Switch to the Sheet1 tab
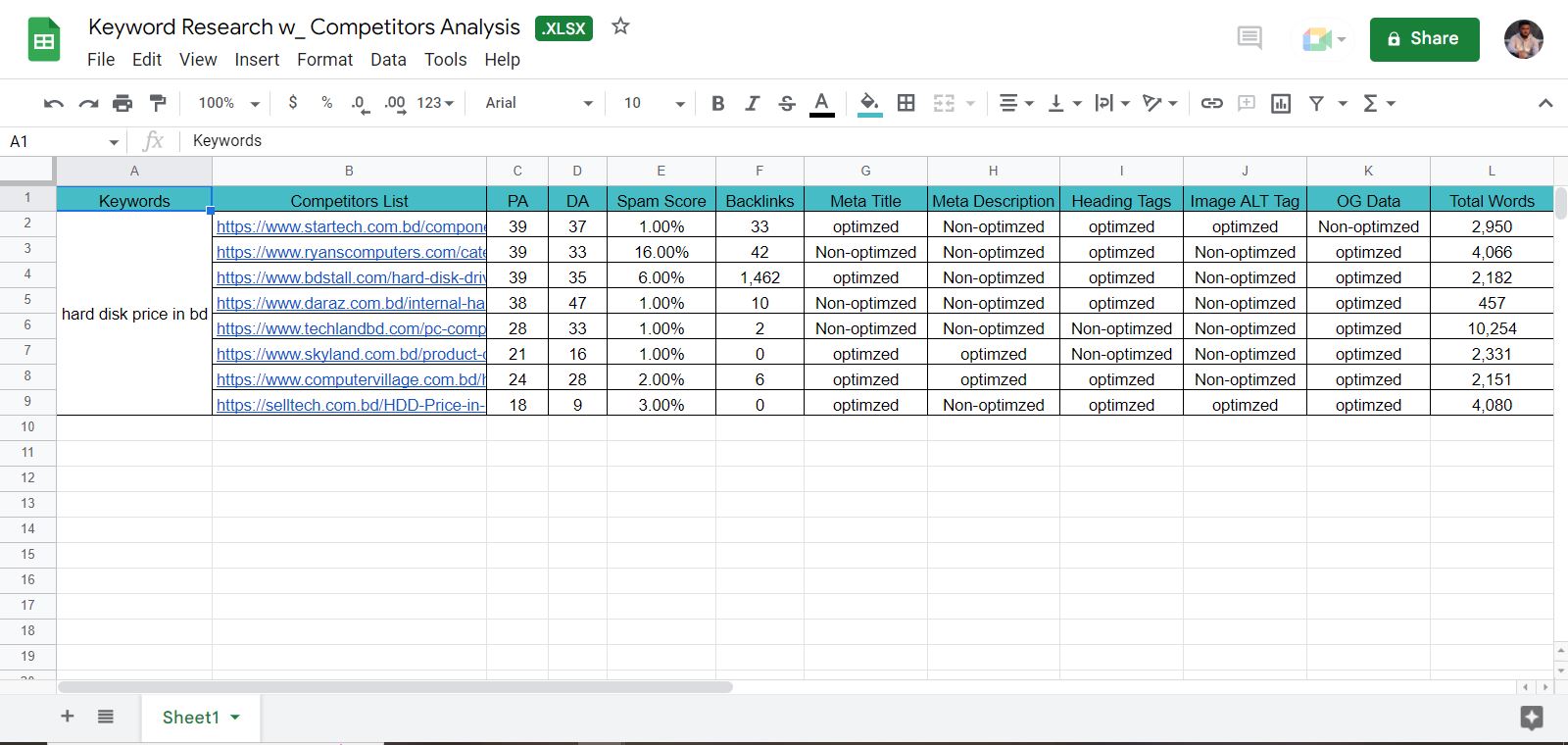 [x=191, y=718]
